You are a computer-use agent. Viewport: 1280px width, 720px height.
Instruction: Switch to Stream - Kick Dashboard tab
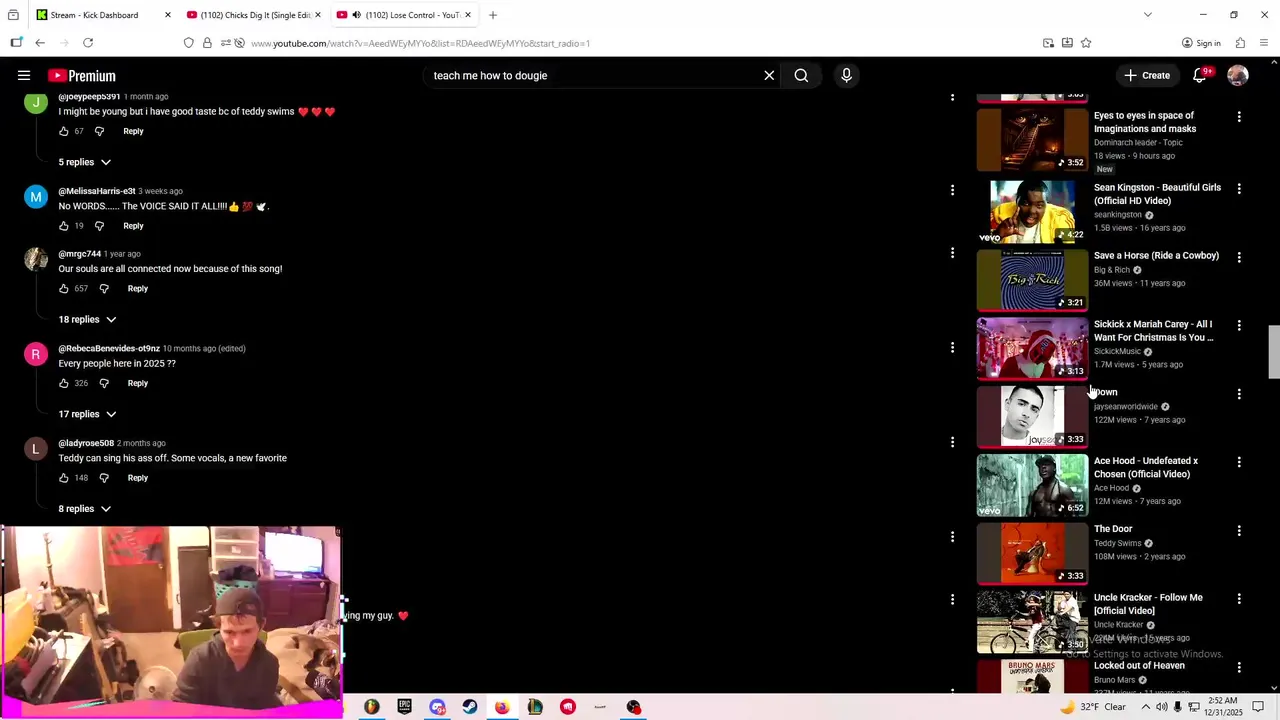pyautogui.click(x=94, y=15)
